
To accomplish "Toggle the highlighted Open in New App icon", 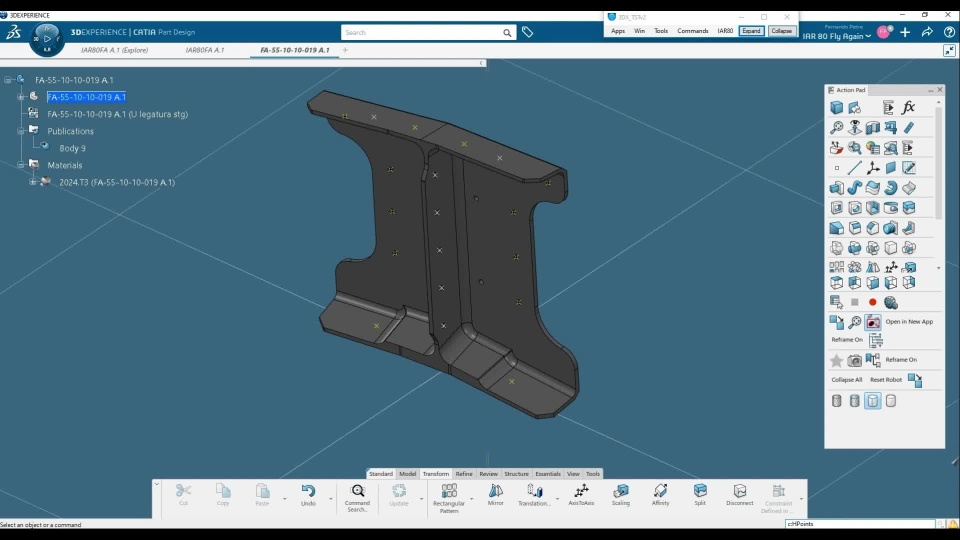I will pos(873,321).
